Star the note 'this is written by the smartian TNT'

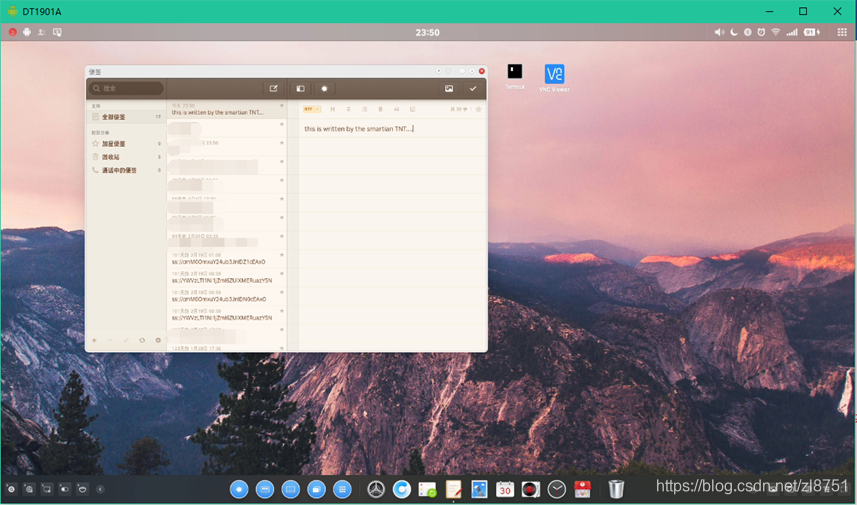(x=282, y=105)
